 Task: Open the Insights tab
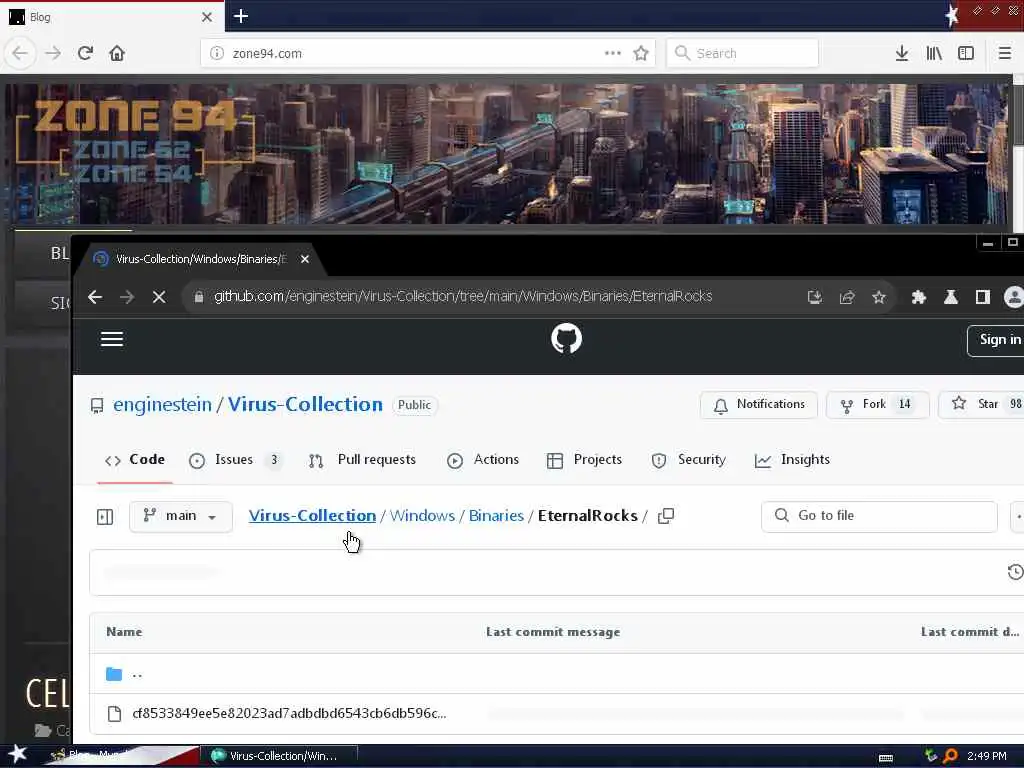[x=792, y=460]
